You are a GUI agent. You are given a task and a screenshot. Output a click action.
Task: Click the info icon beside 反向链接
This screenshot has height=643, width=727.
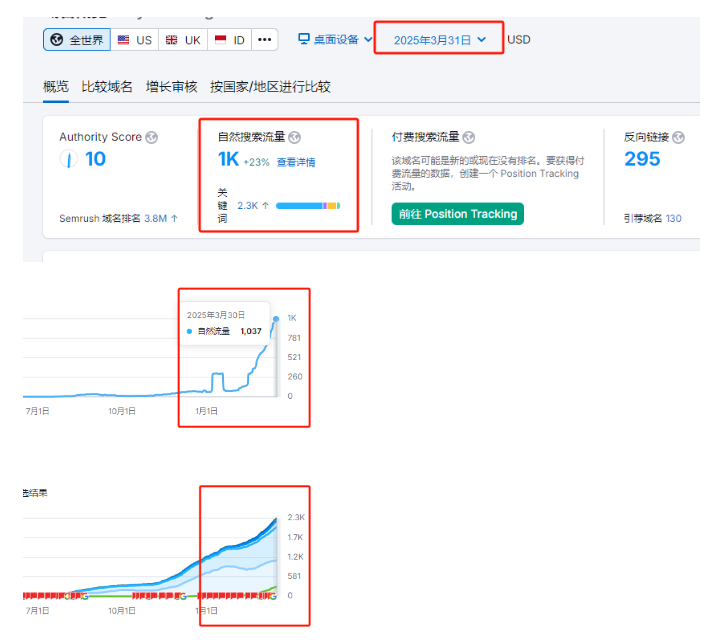click(x=680, y=137)
